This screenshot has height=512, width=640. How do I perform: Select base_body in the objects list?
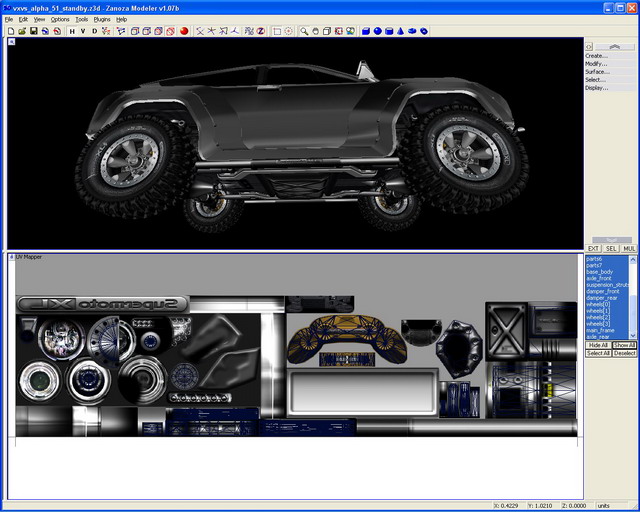click(x=601, y=272)
